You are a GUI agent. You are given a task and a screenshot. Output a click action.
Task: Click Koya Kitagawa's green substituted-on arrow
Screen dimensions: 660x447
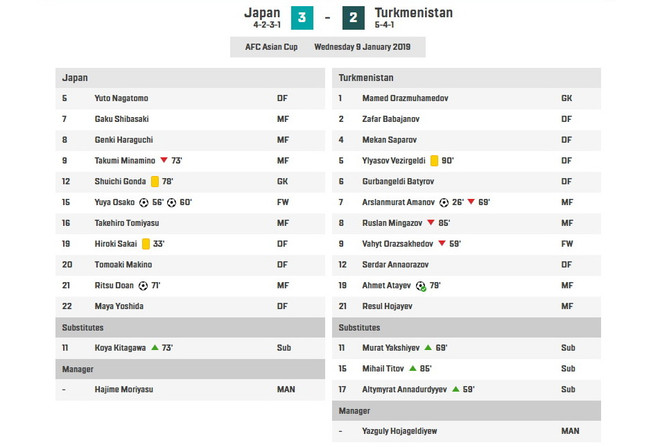coord(154,348)
